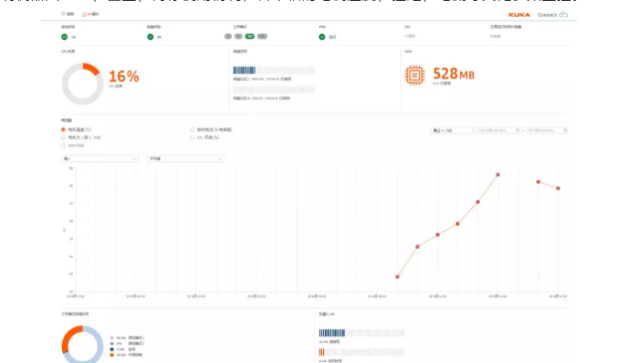Open the average value dropdown

pyautogui.click(x=185, y=159)
